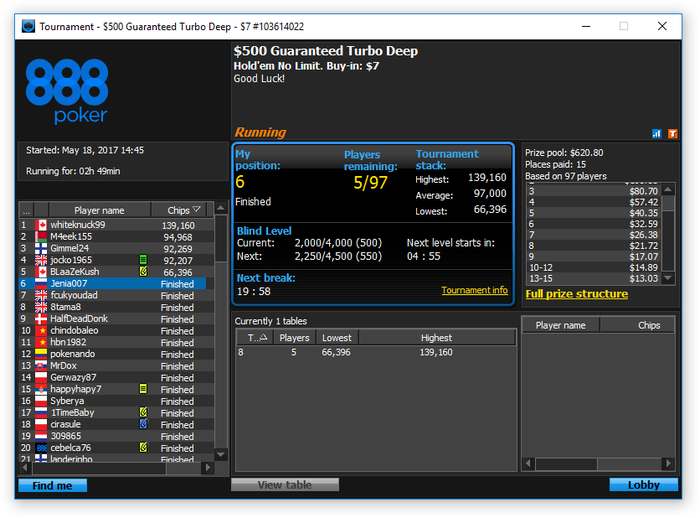Click the app icon in title bar
The height and width of the screenshot is (518, 700).
[28, 26]
